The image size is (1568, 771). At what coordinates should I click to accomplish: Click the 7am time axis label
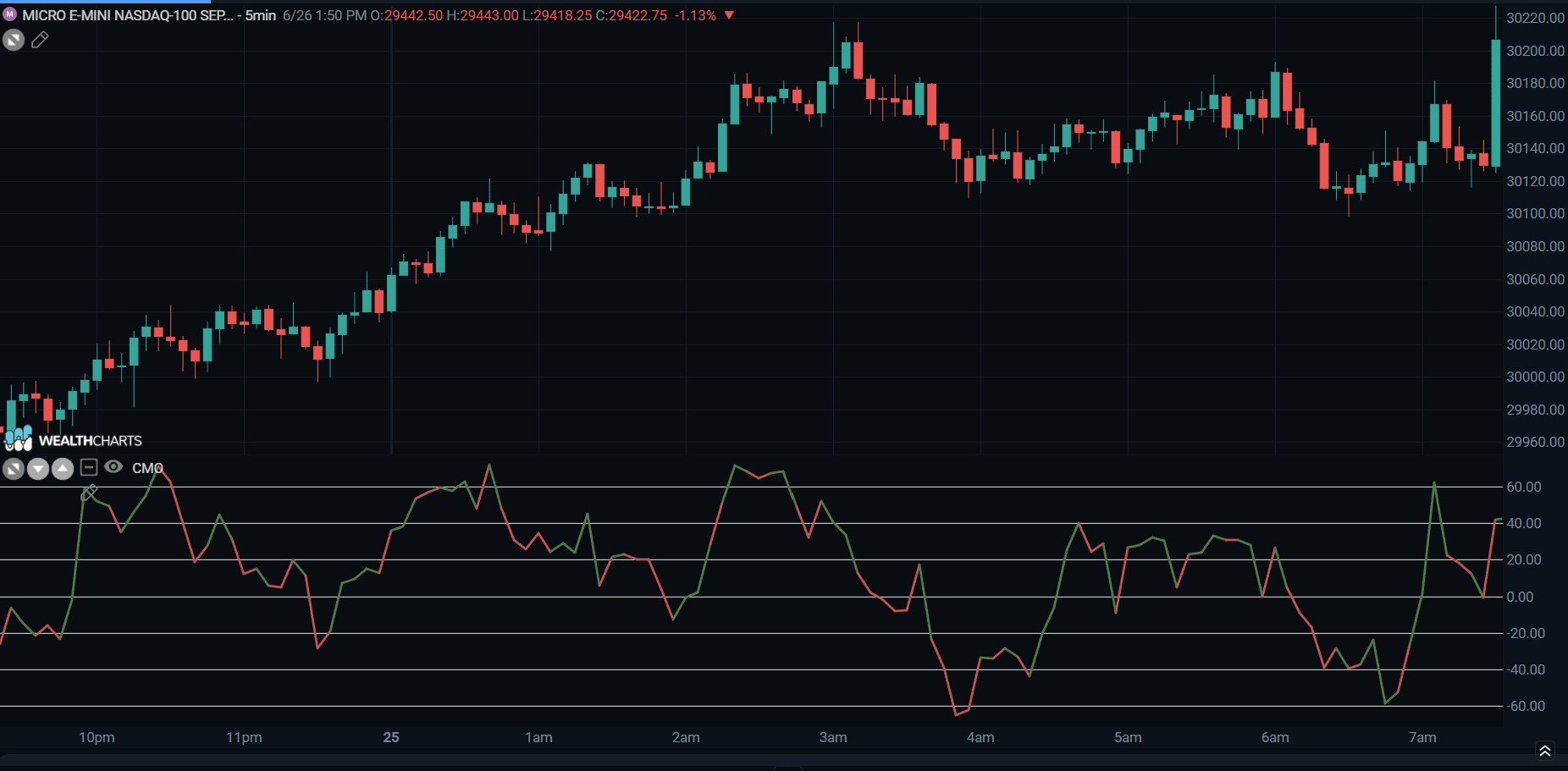click(1422, 737)
